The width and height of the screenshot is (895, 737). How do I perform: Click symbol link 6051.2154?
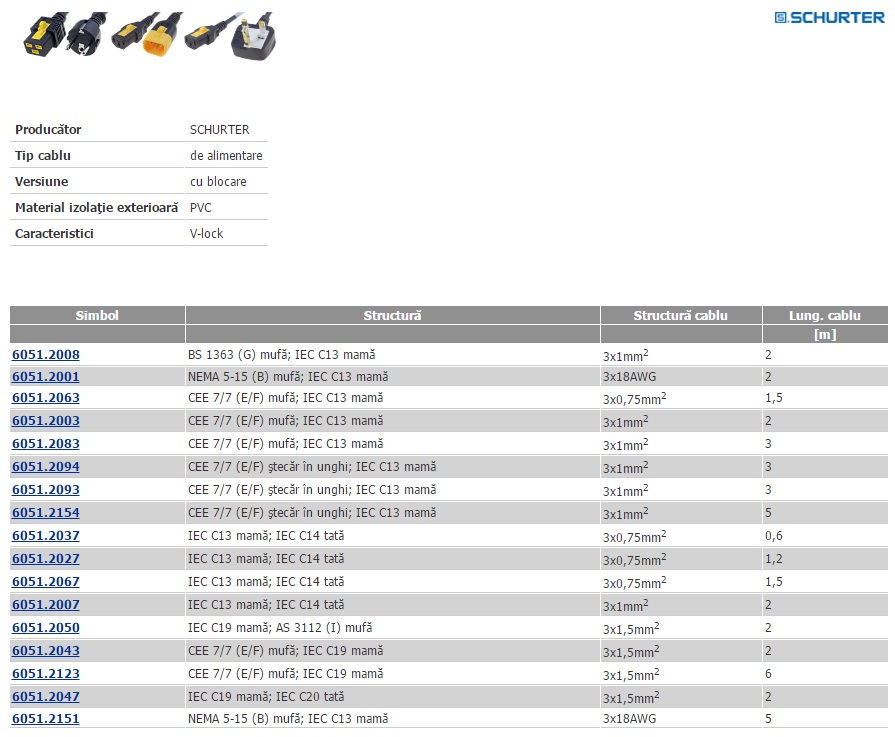[x=46, y=513]
